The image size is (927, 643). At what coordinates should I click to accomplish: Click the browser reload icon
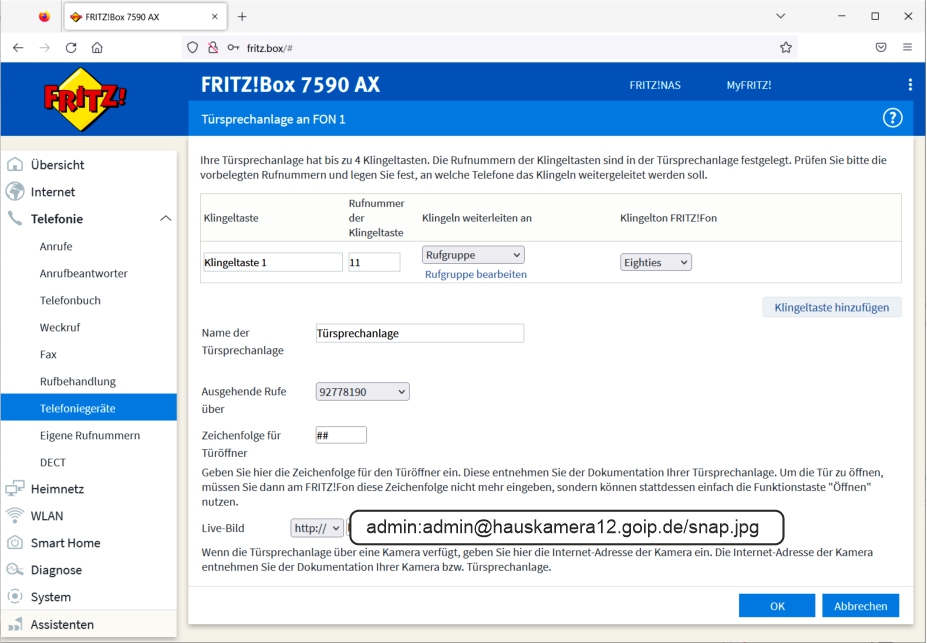click(x=71, y=47)
